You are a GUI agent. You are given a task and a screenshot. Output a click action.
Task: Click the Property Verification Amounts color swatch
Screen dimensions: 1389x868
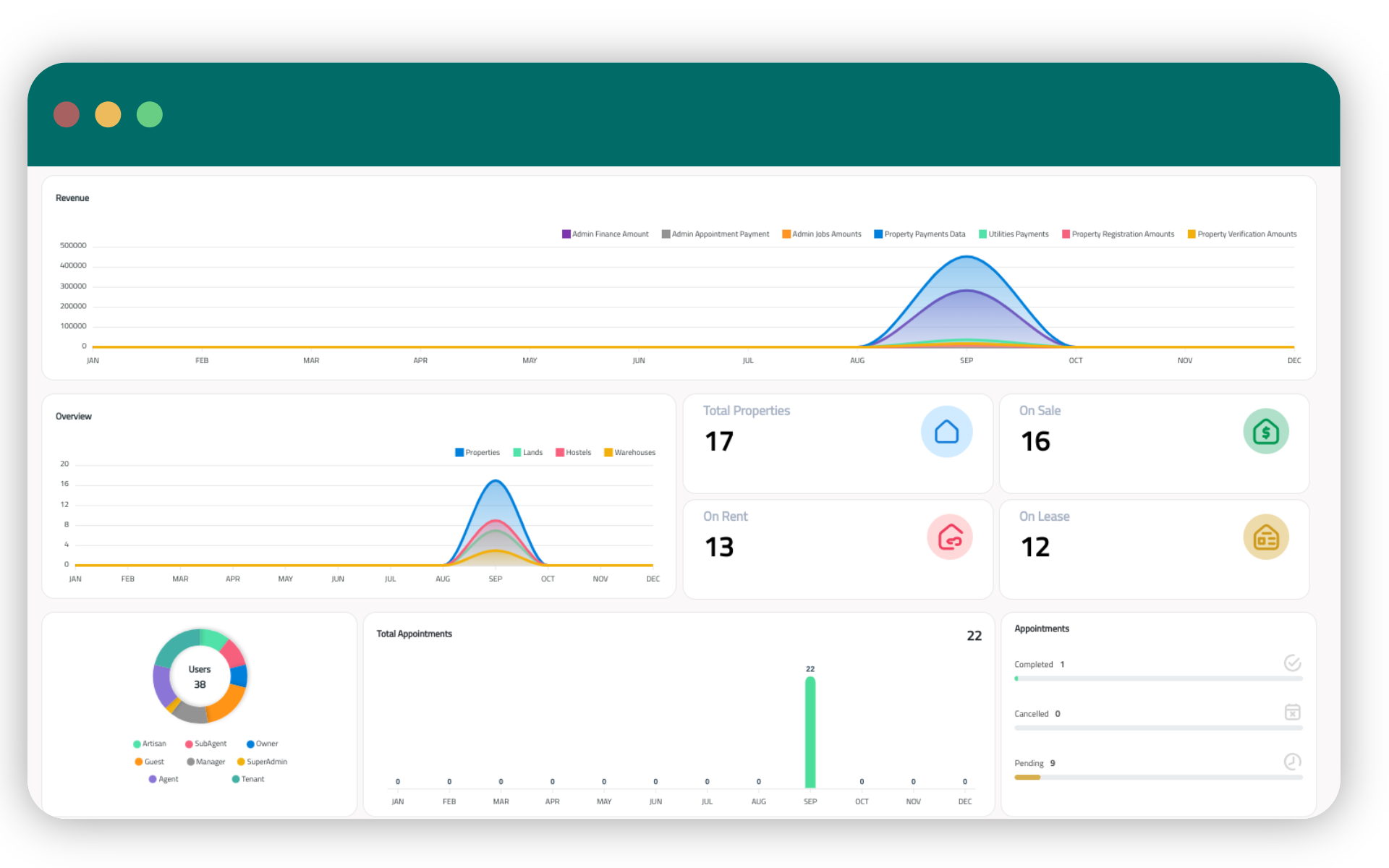click(1192, 234)
